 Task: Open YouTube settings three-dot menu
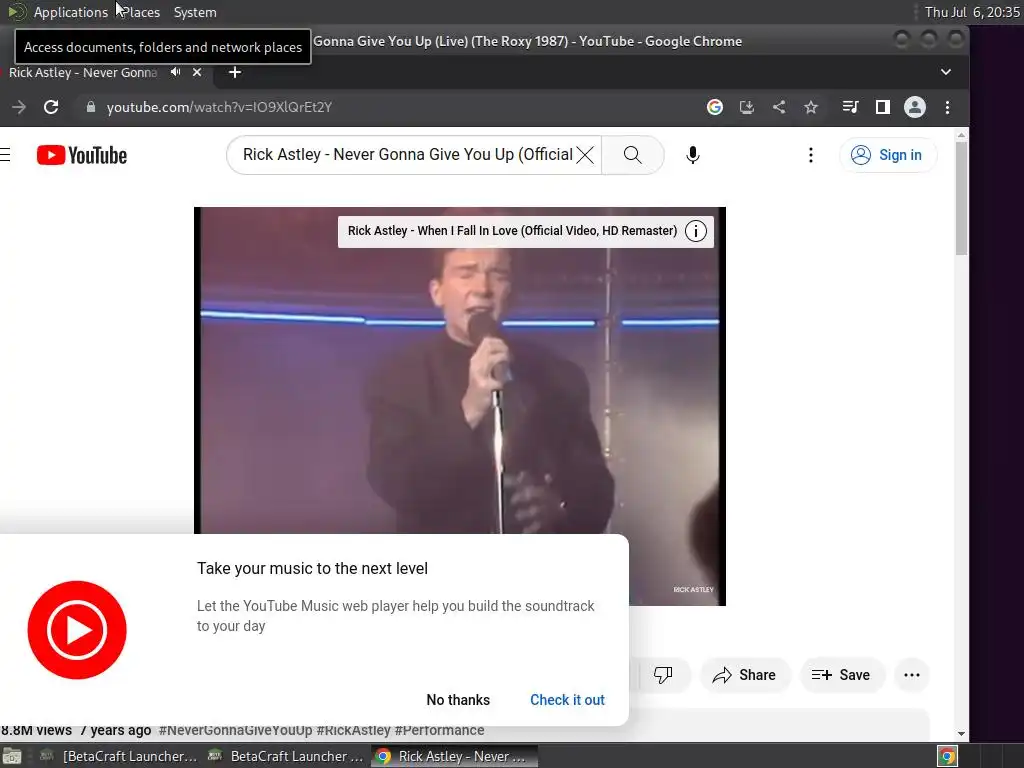point(810,155)
